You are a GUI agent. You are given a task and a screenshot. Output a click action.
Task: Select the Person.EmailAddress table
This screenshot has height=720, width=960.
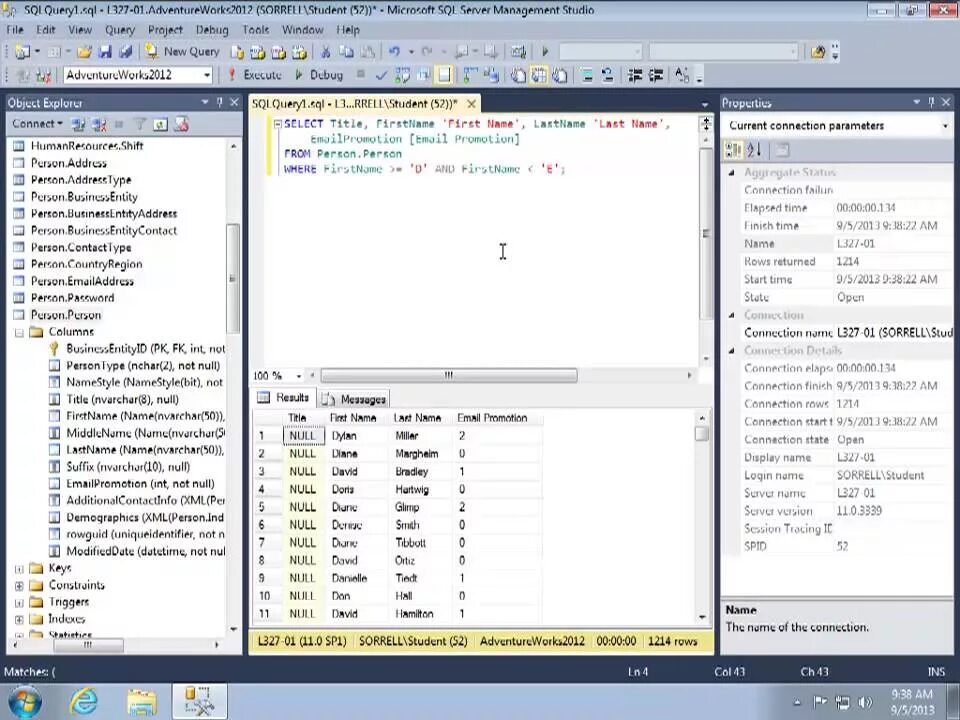coord(82,281)
